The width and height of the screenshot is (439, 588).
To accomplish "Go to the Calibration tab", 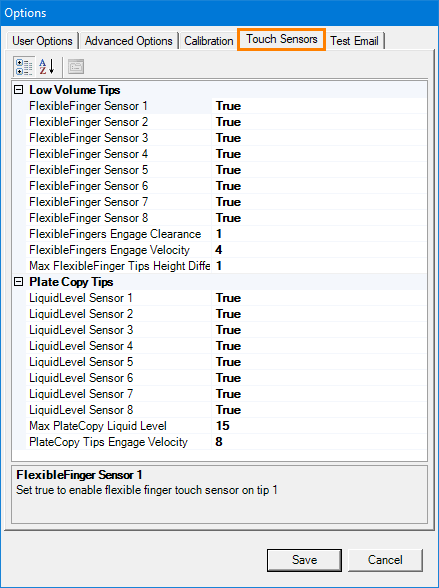I will click(208, 40).
